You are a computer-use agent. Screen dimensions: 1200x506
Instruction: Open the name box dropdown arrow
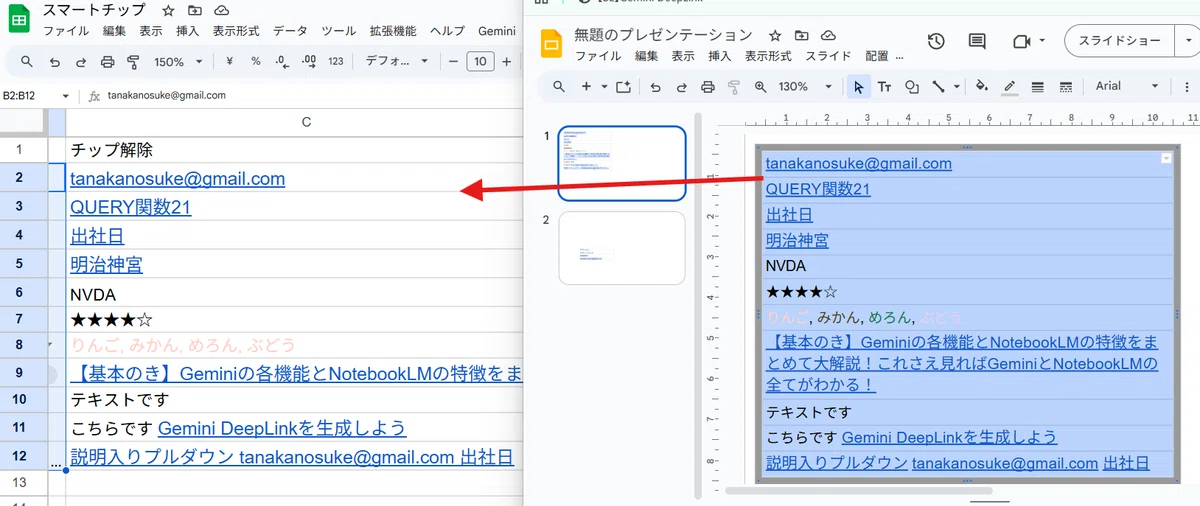click(x=66, y=97)
